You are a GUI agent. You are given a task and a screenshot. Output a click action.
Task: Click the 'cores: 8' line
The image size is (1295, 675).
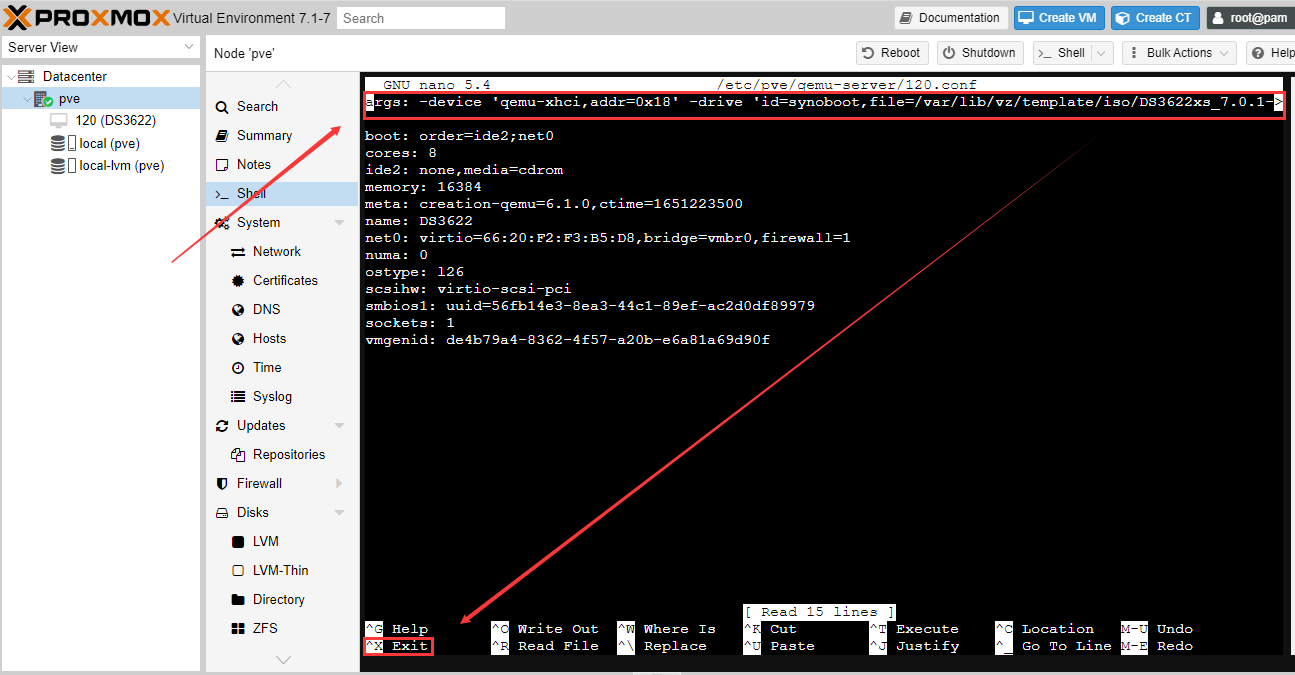point(401,152)
